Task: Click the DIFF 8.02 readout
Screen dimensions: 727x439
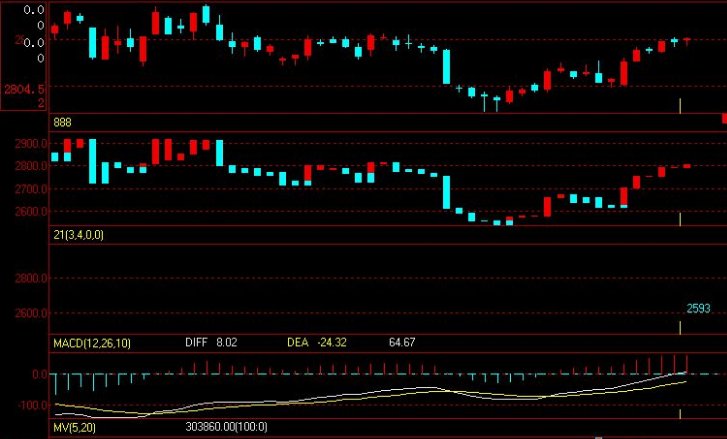Action: (211, 342)
